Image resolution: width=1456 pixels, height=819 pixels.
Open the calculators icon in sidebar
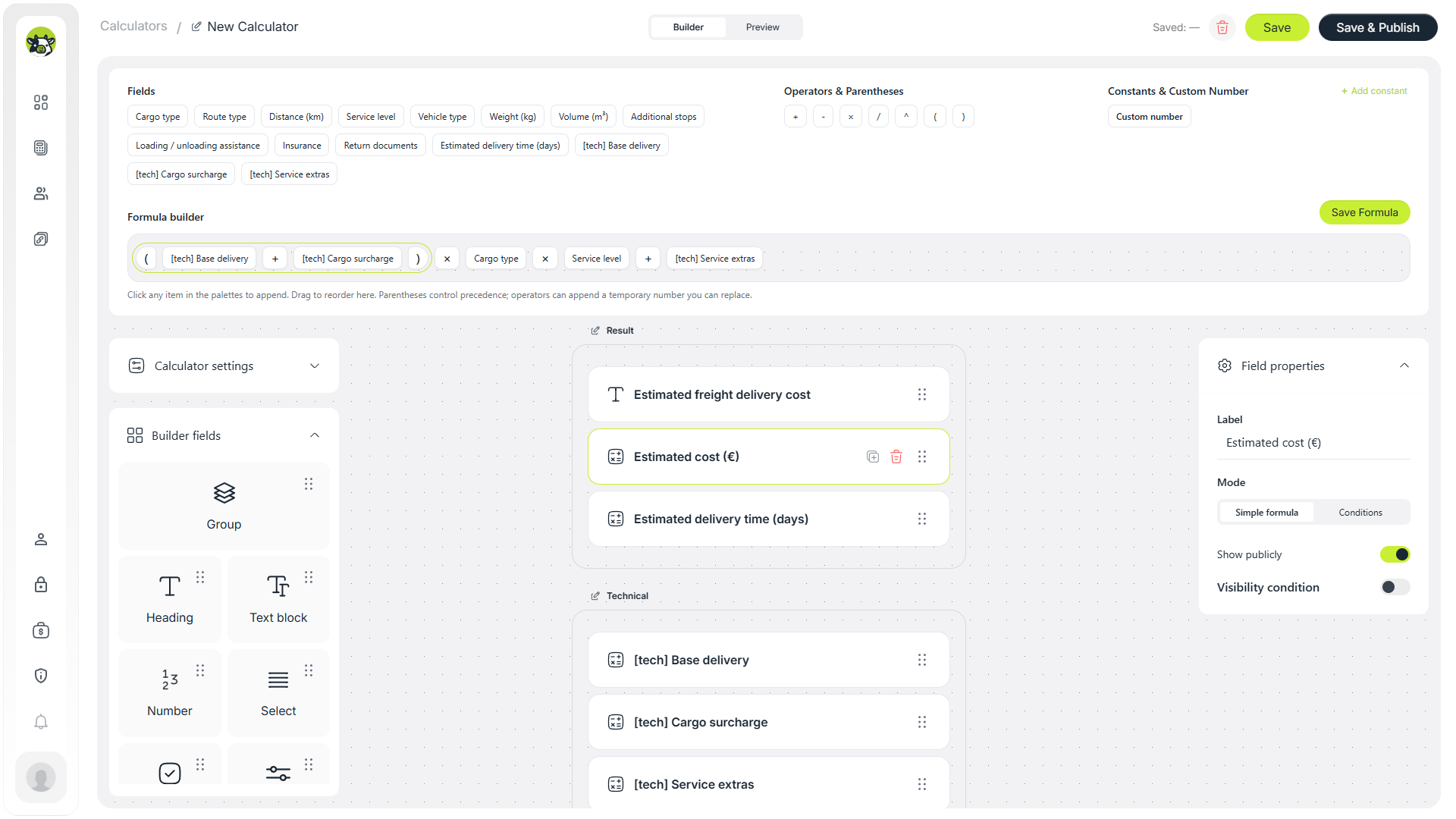pyautogui.click(x=41, y=148)
